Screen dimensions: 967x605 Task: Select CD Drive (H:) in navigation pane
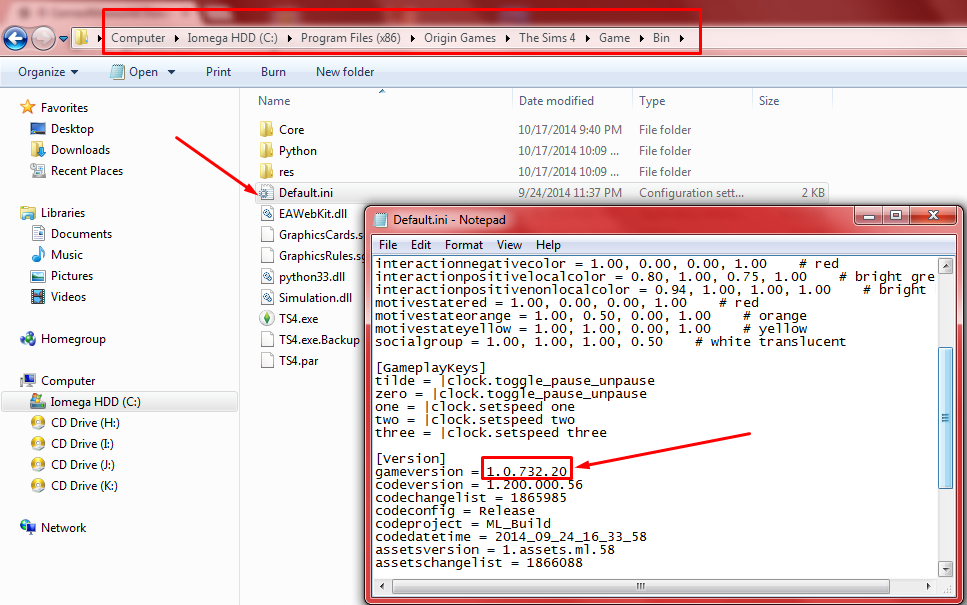pyautogui.click(x=75, y=422)
